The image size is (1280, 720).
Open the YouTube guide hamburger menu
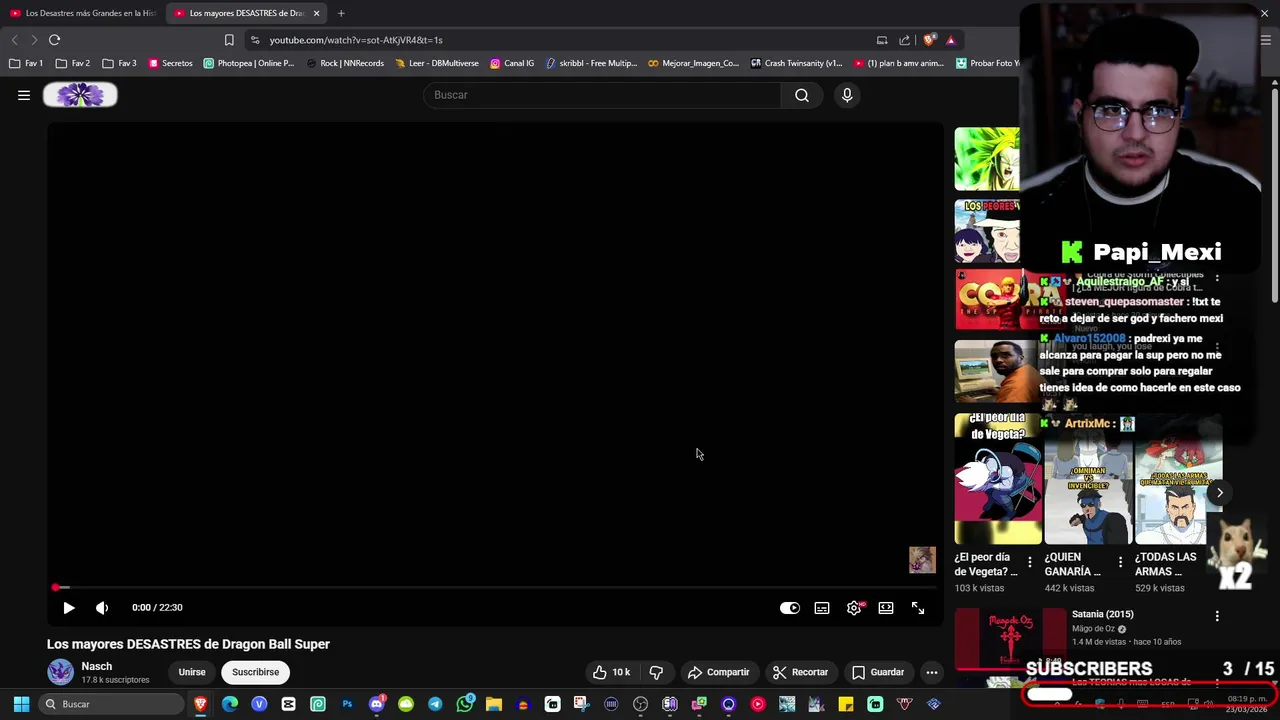(24, 95)
